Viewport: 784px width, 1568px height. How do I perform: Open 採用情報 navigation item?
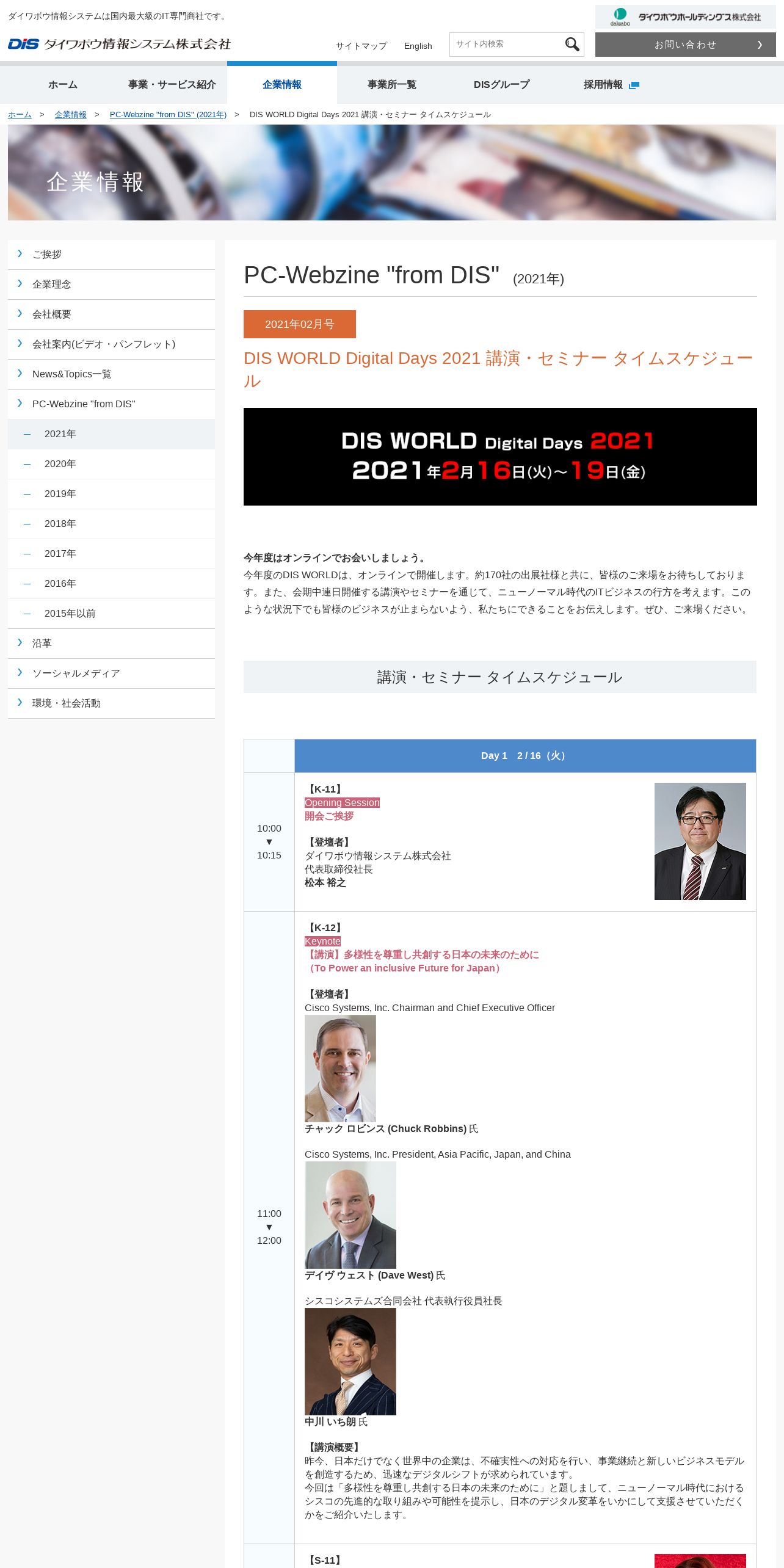point(611,85)
